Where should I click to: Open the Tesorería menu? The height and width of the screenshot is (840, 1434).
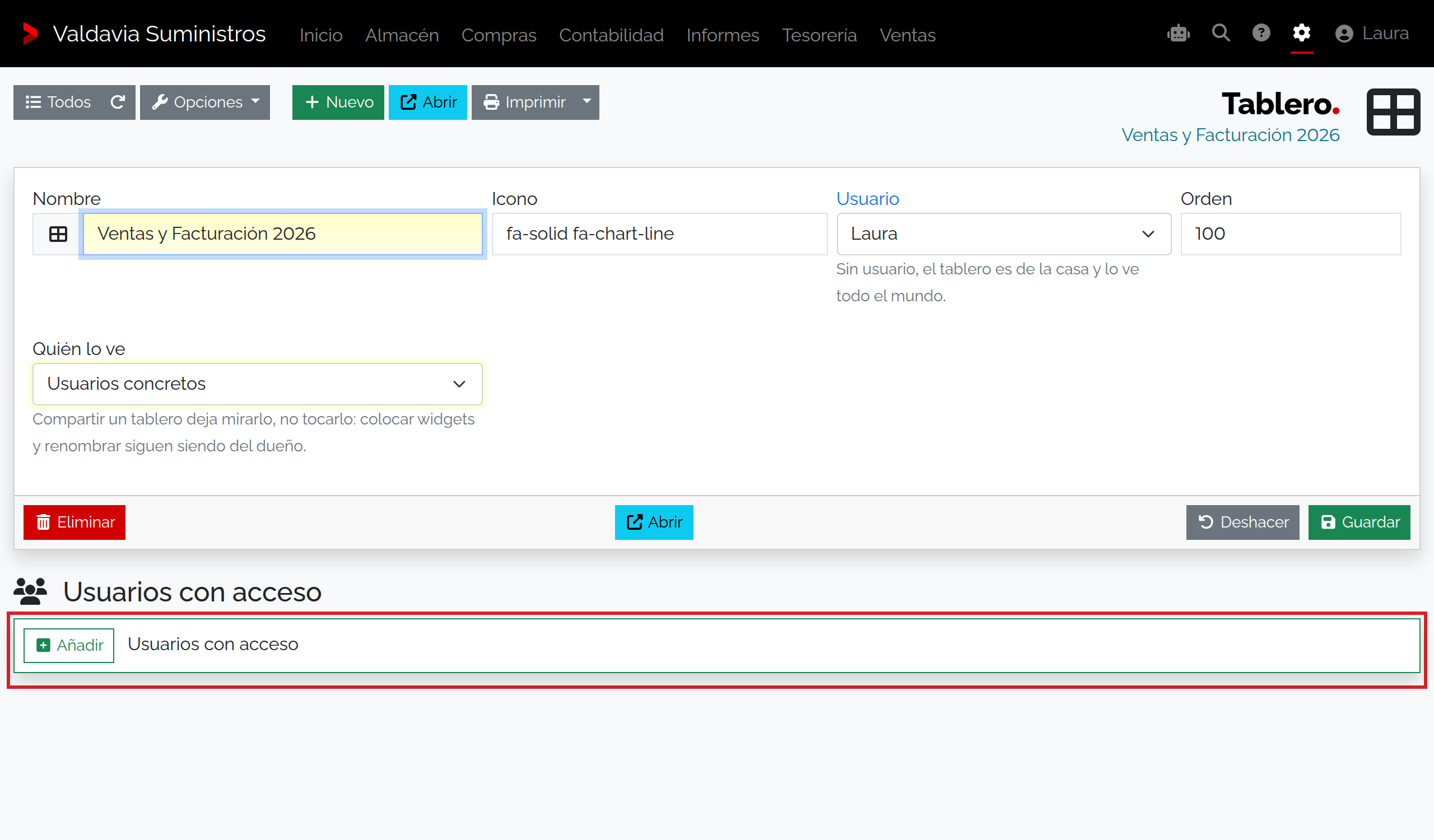pos(819,35)
